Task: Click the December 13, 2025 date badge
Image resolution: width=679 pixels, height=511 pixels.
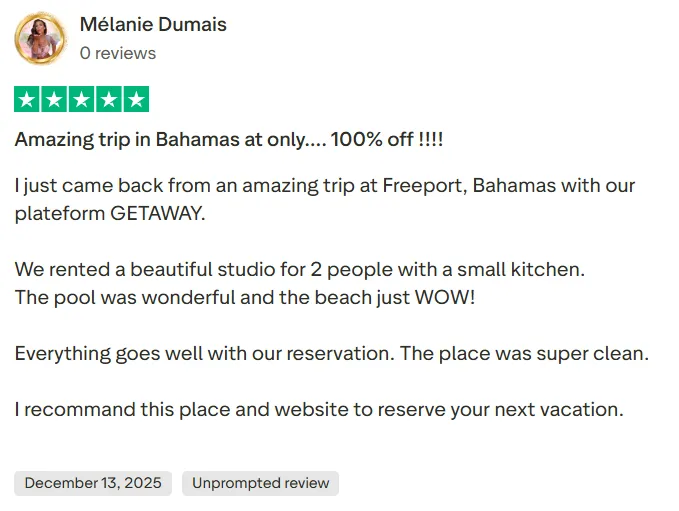Action: 93,483
